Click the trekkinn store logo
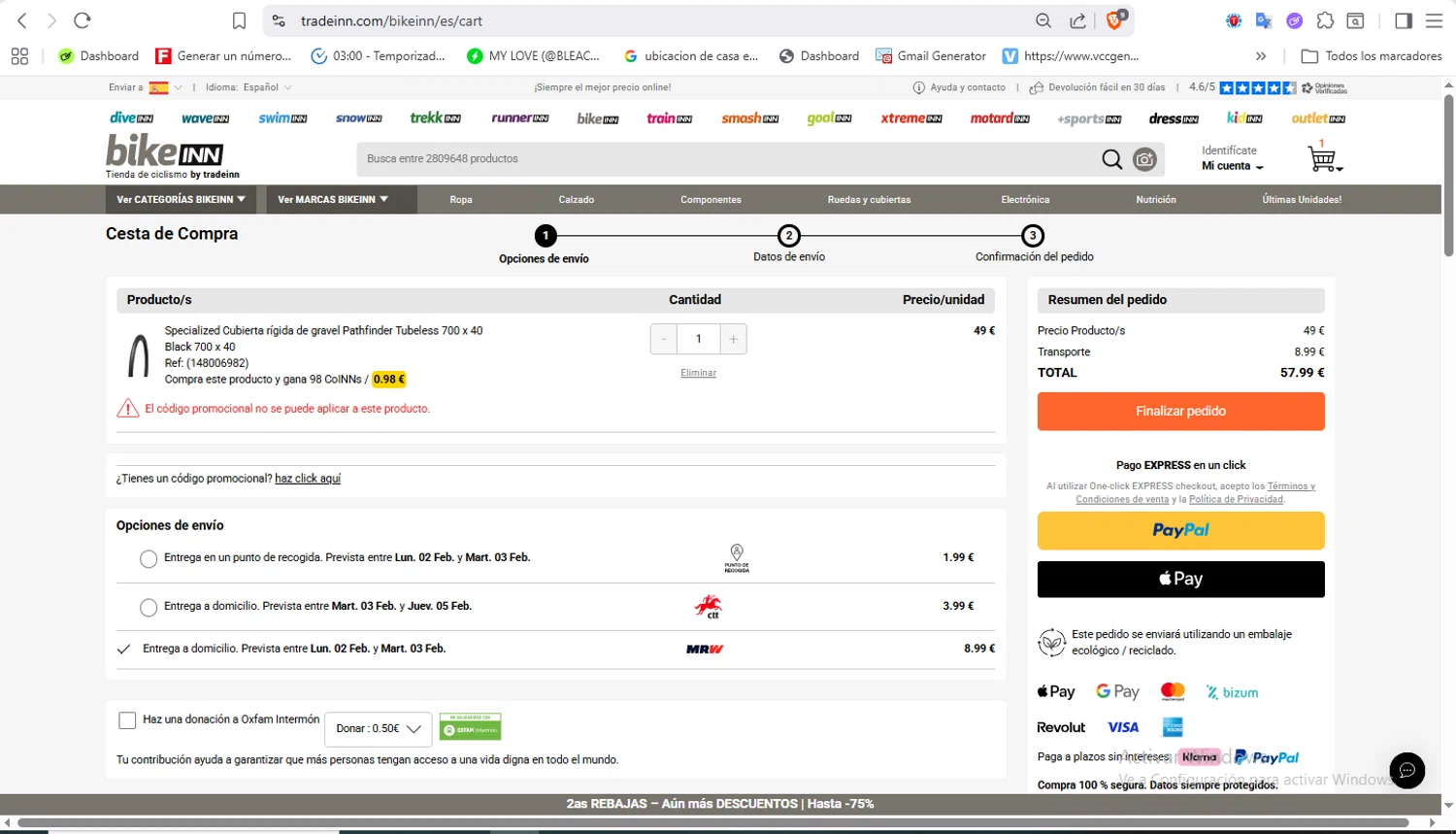Image resolution: width=1456 pixels, height=834 pixels. click(x=435, y=117)
